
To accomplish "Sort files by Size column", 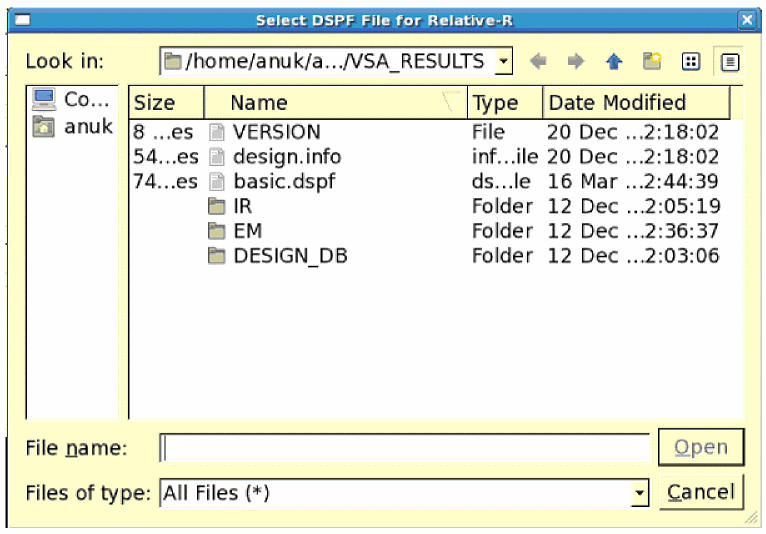I will click(166, 103).
